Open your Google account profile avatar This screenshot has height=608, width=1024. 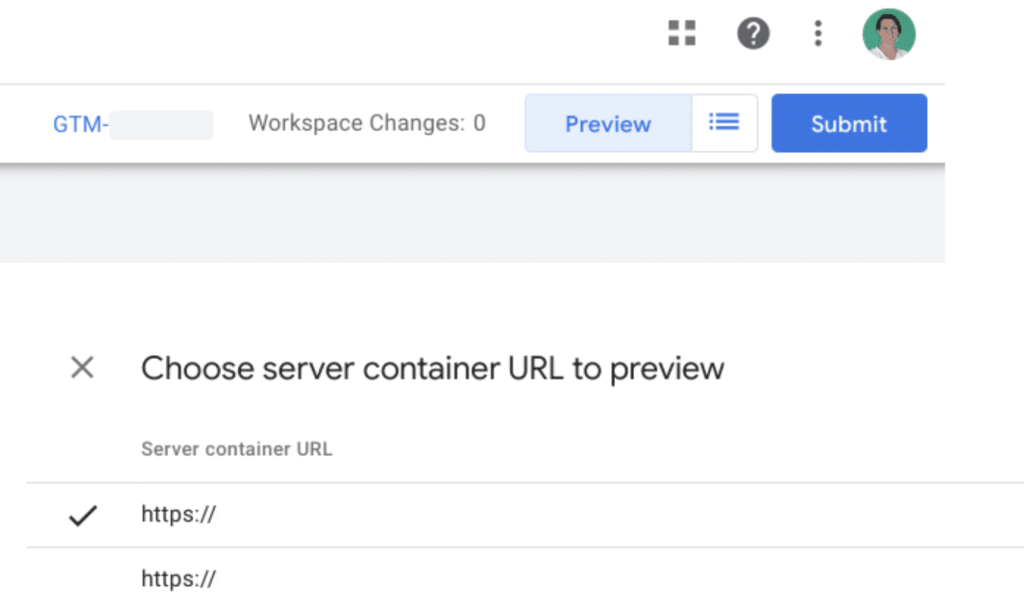(889, 33)
